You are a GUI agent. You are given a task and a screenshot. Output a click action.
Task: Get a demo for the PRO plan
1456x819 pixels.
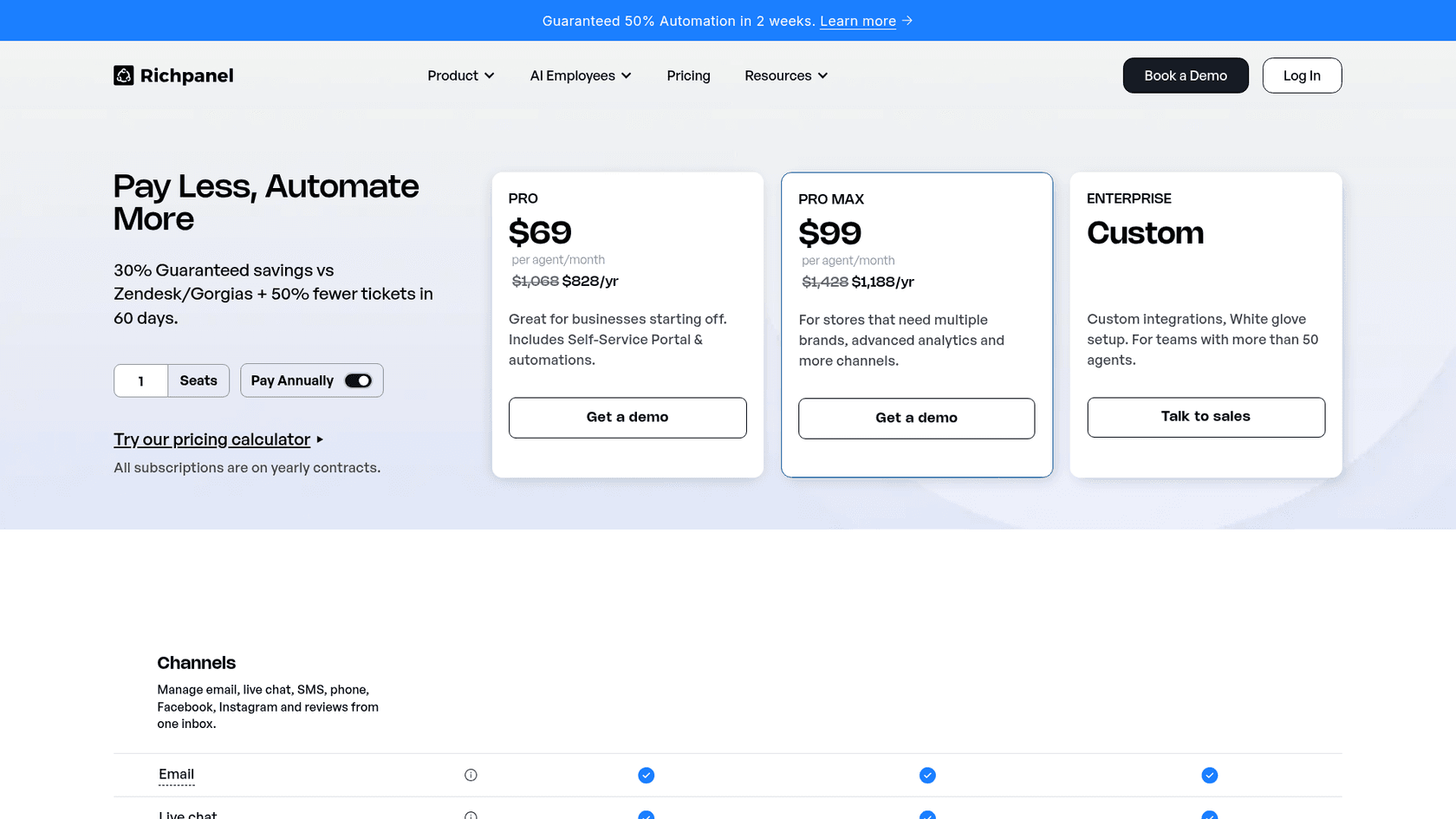[x=627, y=418]
